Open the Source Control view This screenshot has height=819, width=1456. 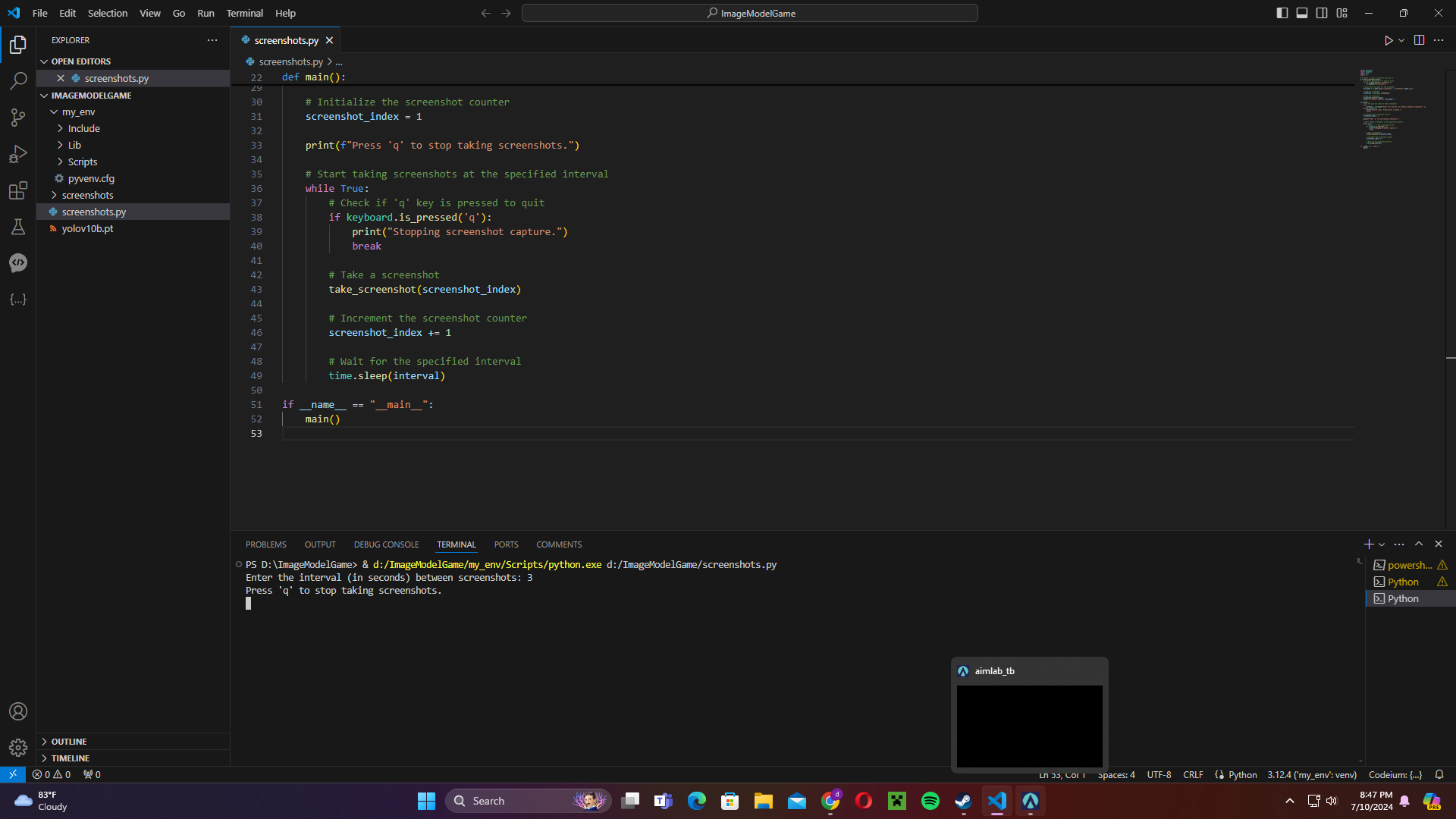coord(18,117)
